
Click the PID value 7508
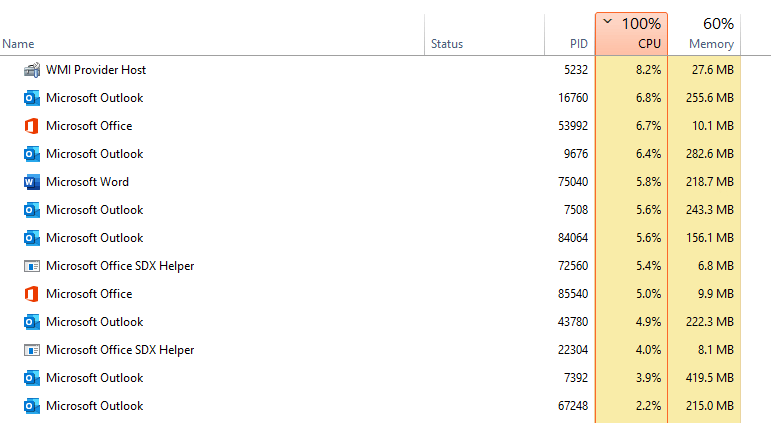(576, 210)
